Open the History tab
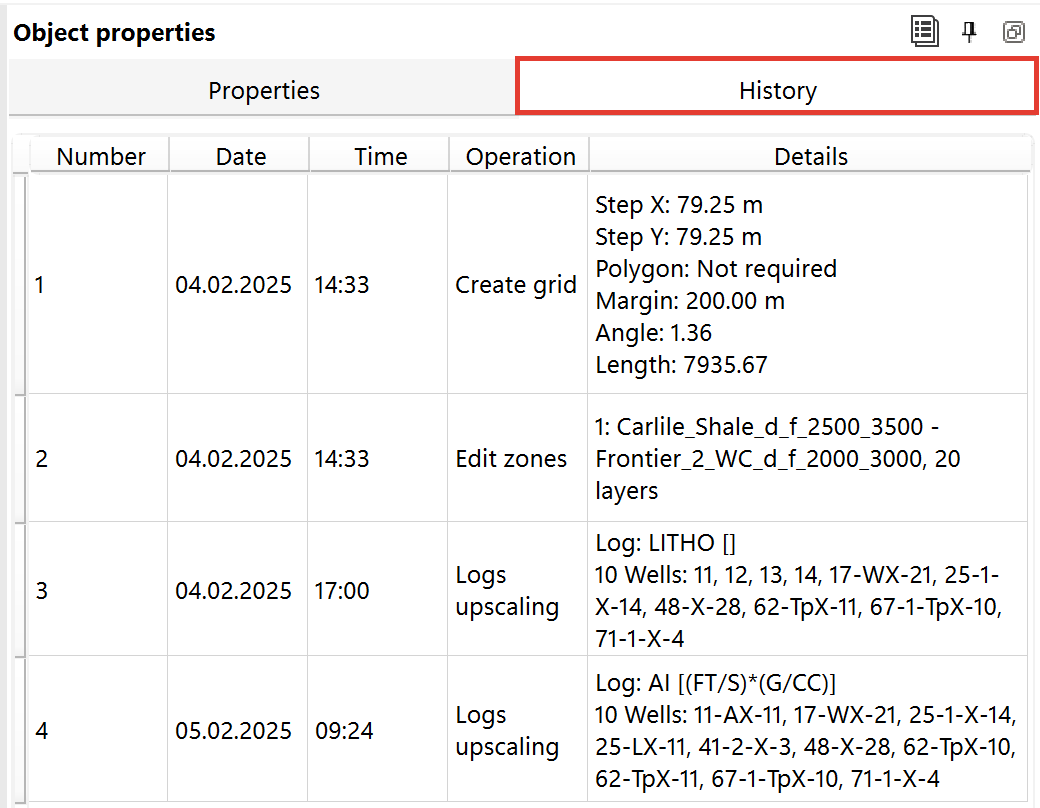 click(777, 90)
